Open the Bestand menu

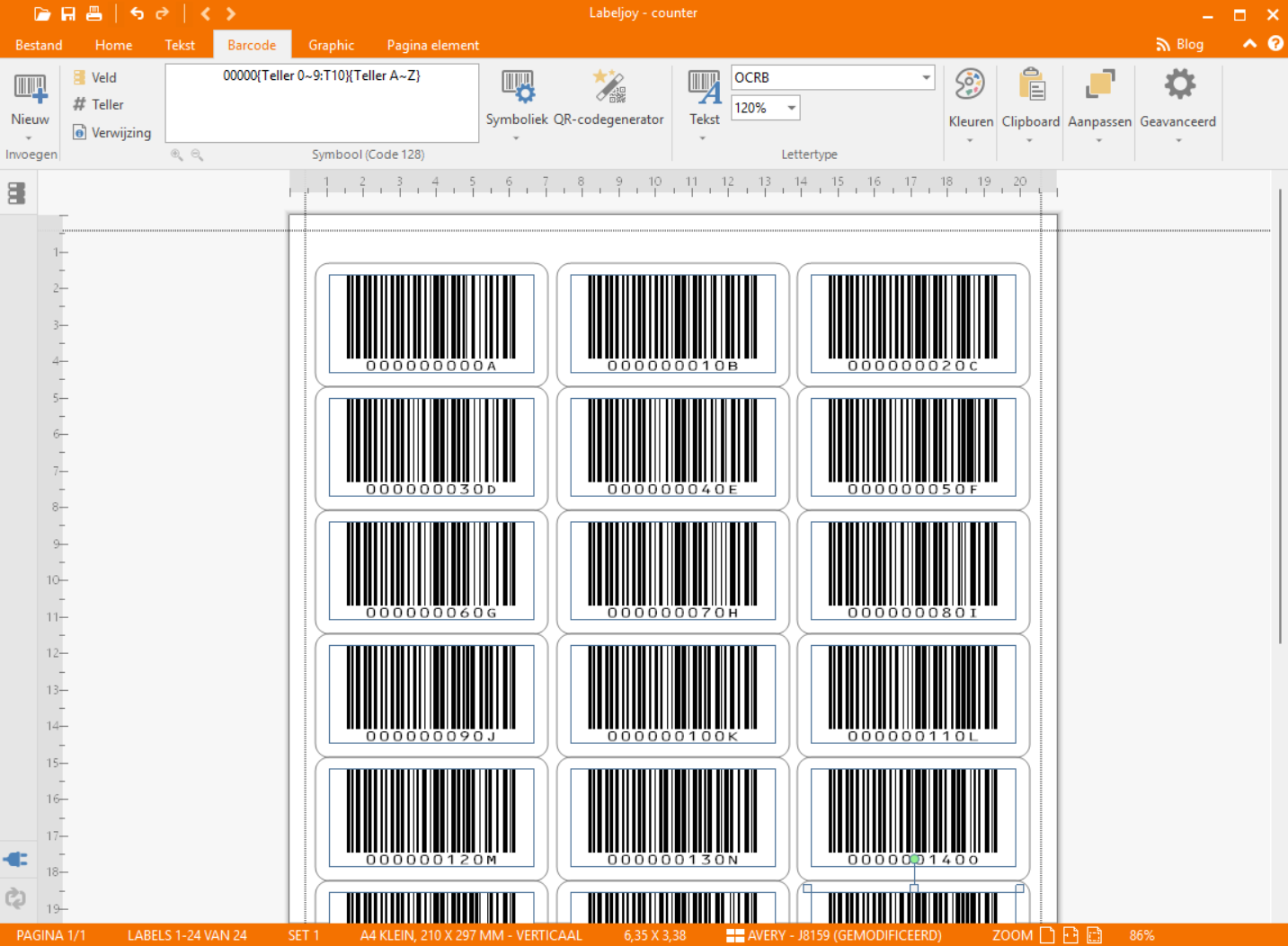click(x=39, y=45)
